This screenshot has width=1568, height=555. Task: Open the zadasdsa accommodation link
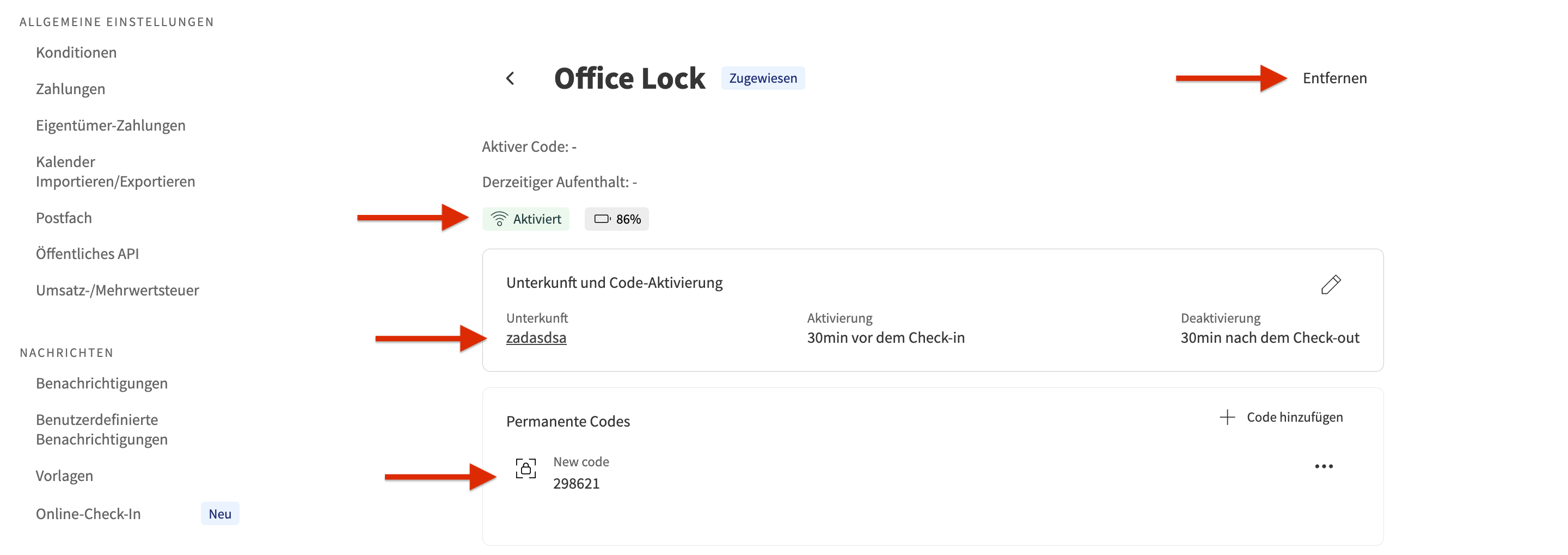(x=536, y=338)
